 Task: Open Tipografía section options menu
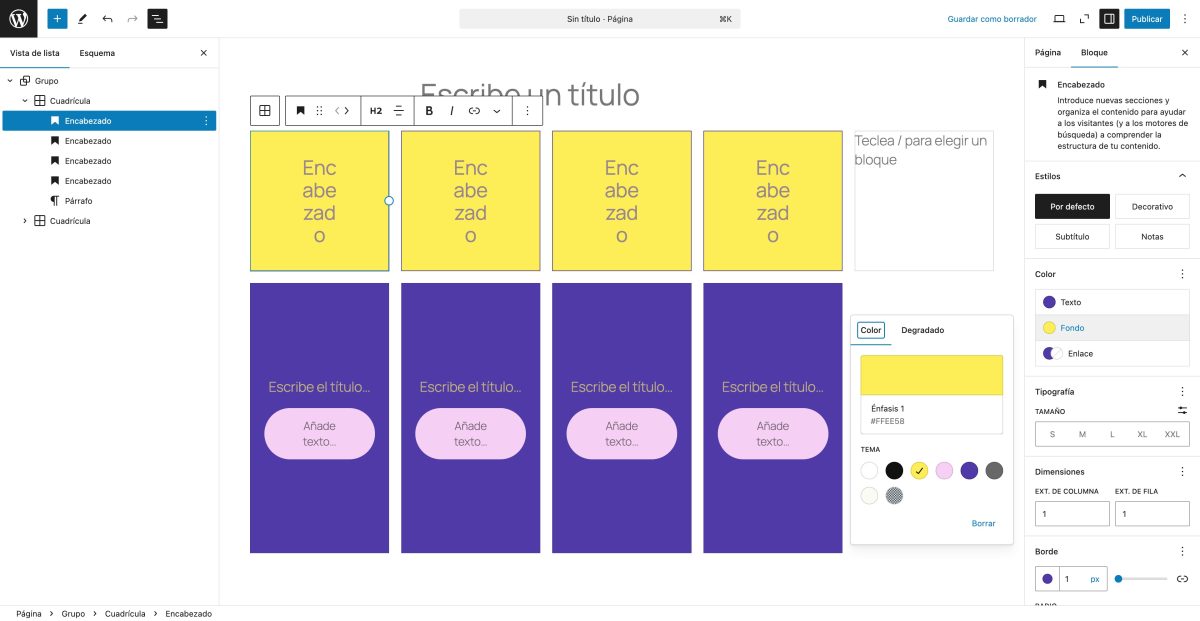click(x=1182, y=392)
